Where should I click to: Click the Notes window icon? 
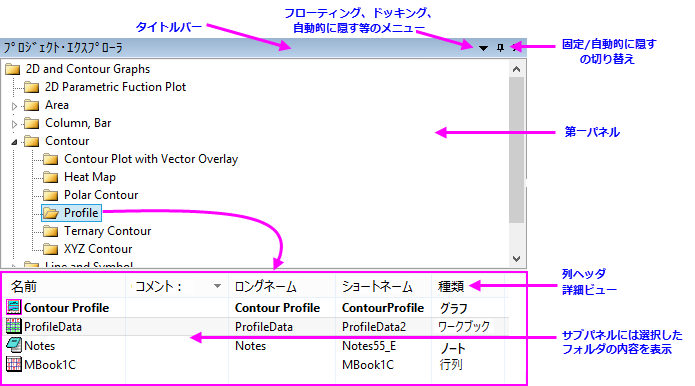(14, 345)
